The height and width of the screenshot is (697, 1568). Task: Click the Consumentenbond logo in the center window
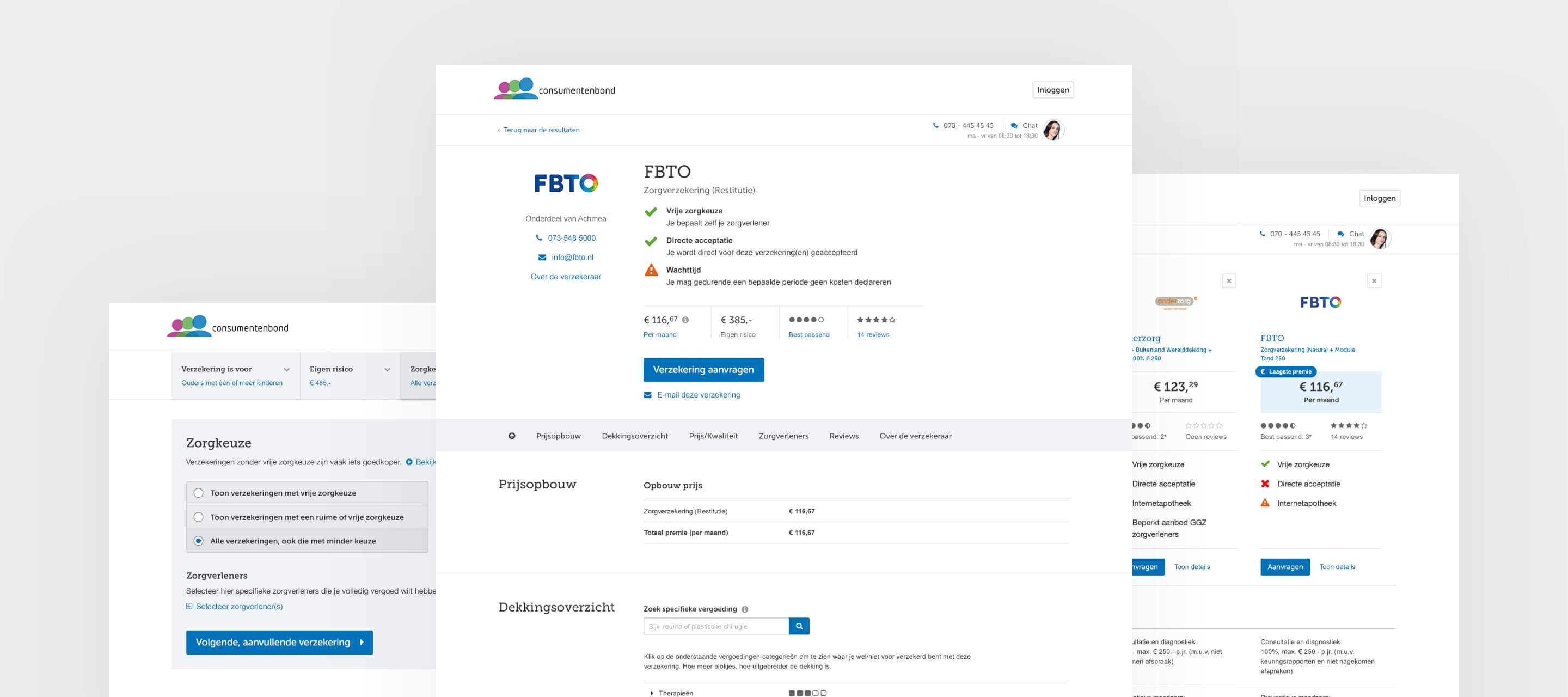(x=554, y=89)
